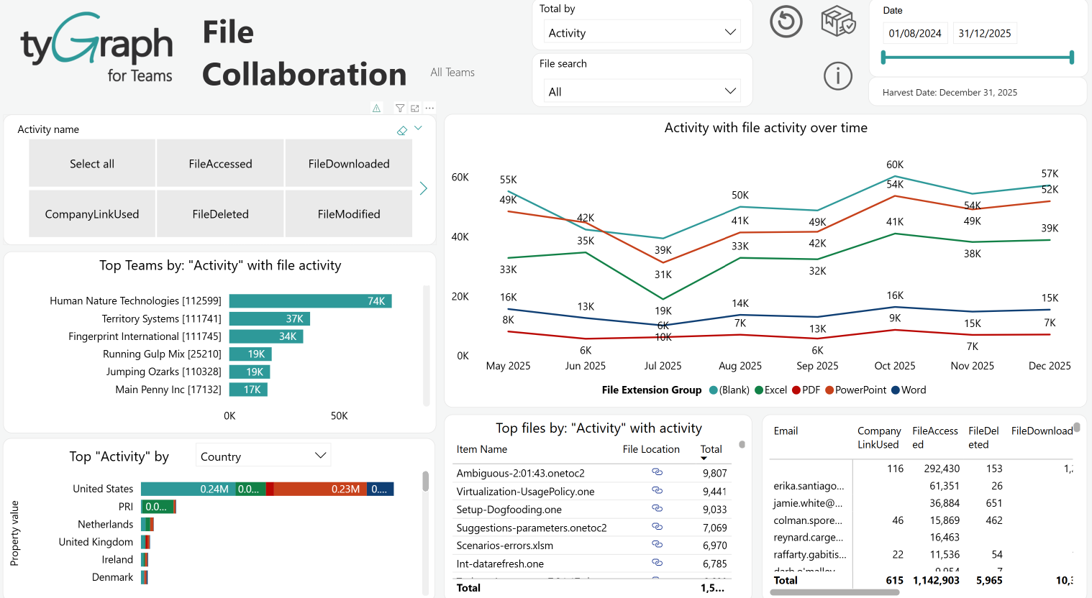1092x598 pixels.
Task: Show more activity tiles with right chevron
Action: (x=423, y=189)
